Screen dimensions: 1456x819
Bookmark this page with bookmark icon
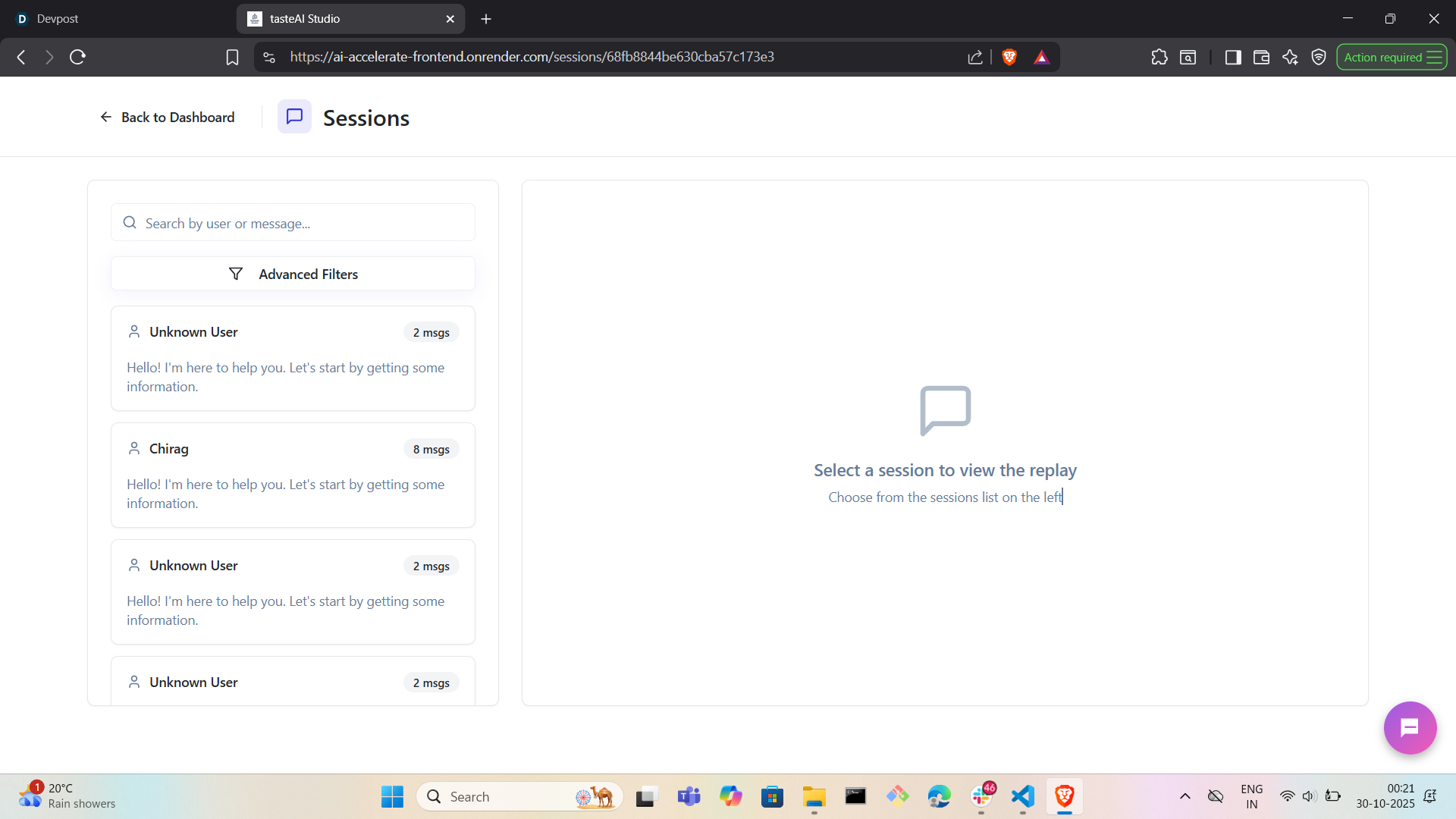pos(232,57)
